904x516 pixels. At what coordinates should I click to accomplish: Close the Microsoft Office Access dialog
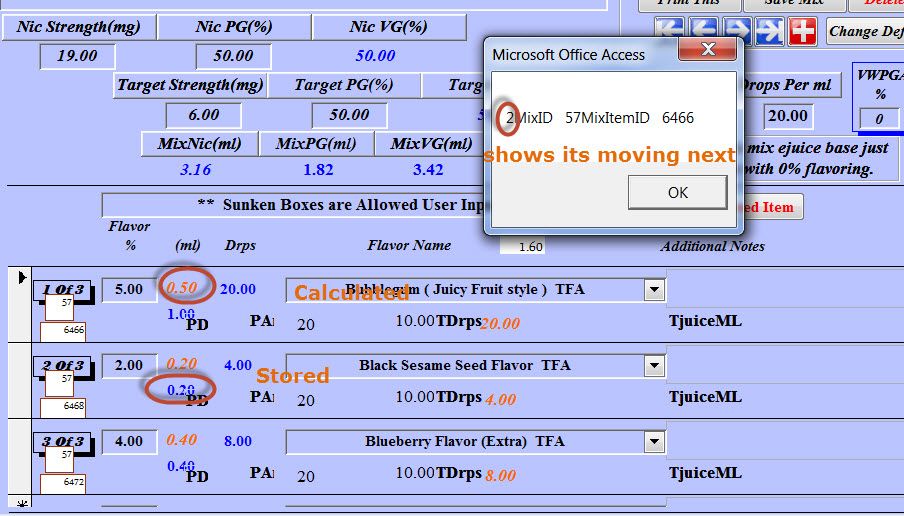(708, 49)
